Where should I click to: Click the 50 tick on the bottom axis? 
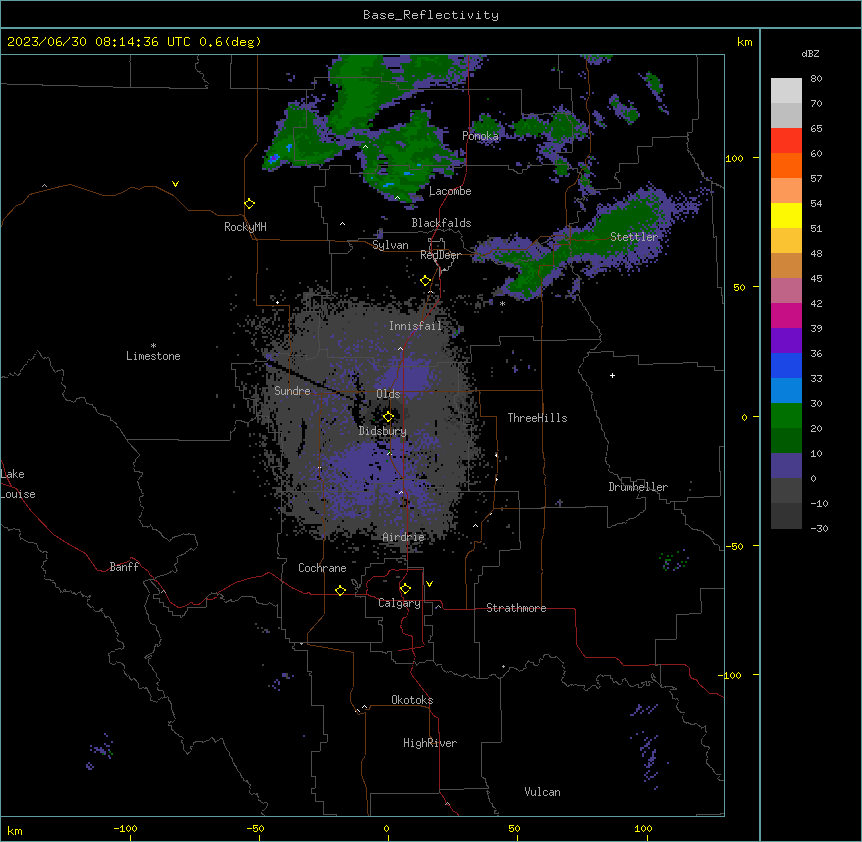pyautogui.click(x=514, y=828)
